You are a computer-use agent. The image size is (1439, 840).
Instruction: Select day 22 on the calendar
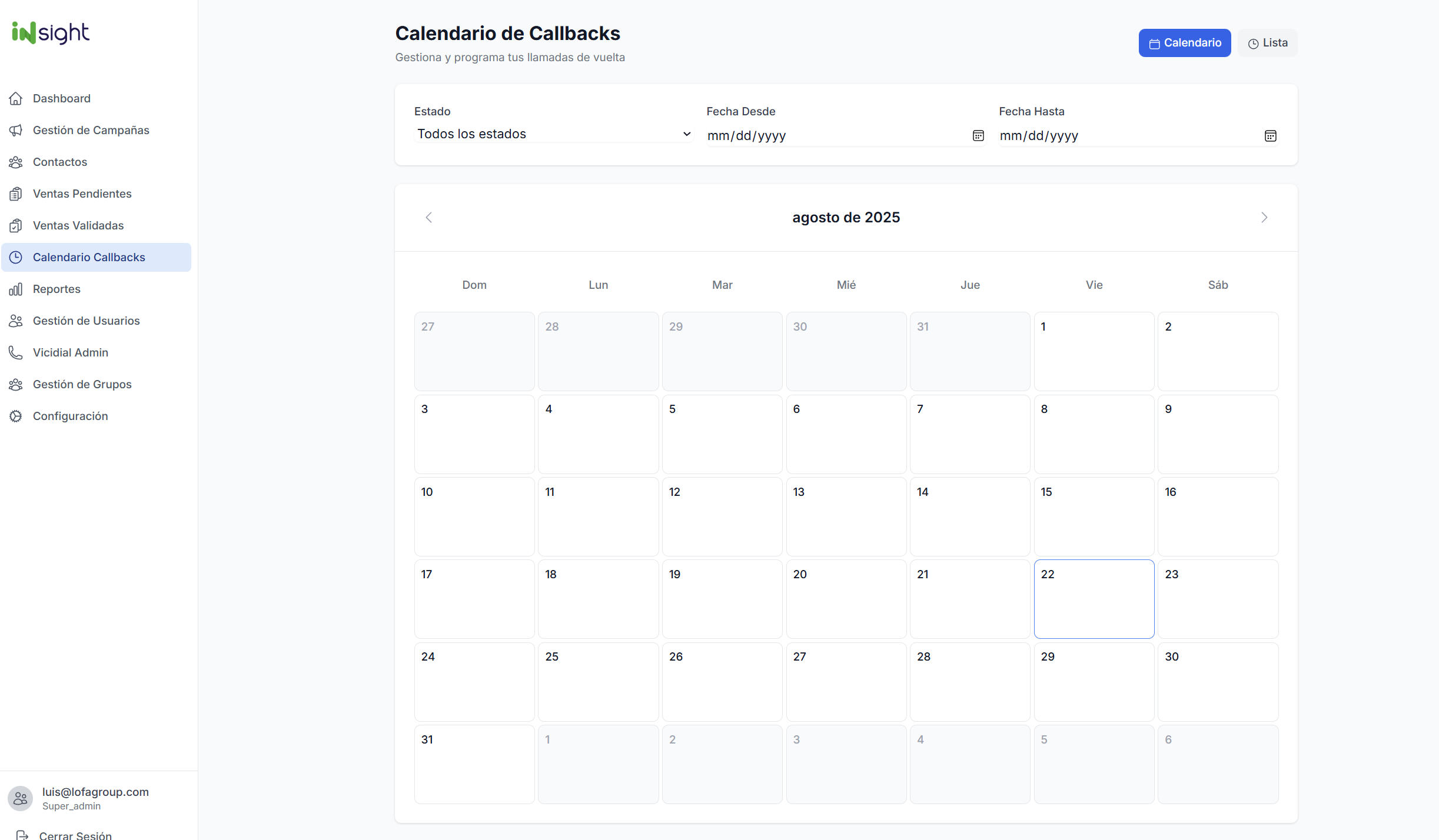[1094, 599]
